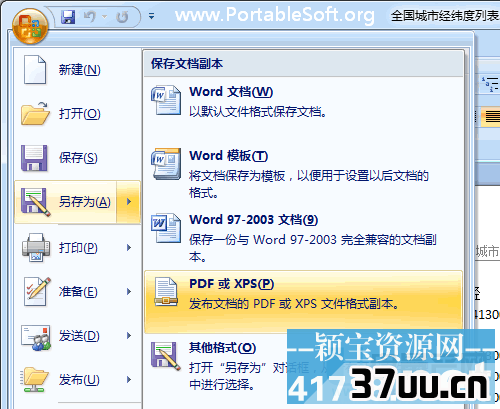The height and width of the screenshot is (409, 500).
Task: Click the 其他格式(O) disk pencil icon
Action: tap(166, 356)
